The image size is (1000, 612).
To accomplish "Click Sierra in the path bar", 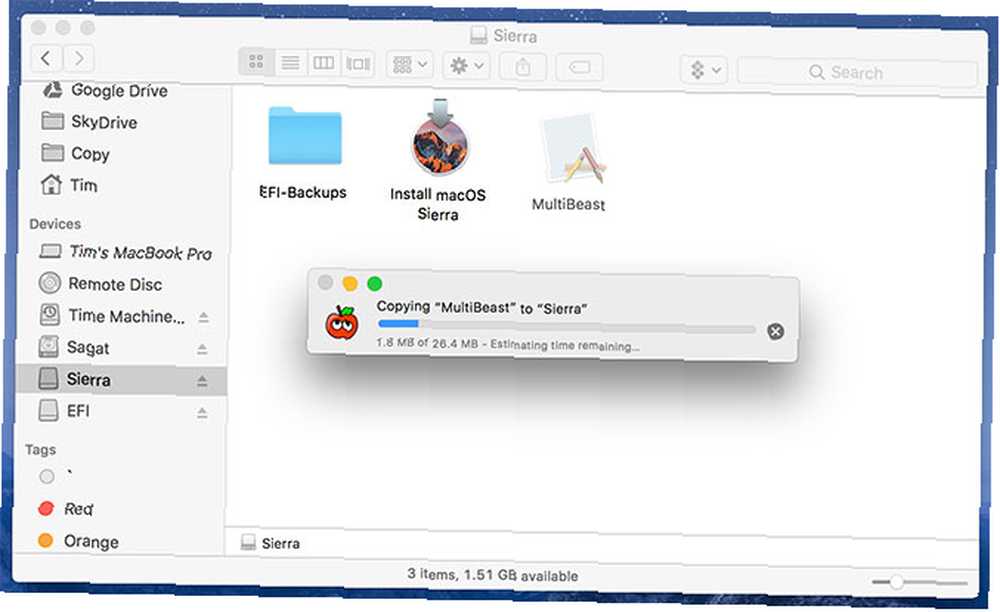I will (272, 543).
